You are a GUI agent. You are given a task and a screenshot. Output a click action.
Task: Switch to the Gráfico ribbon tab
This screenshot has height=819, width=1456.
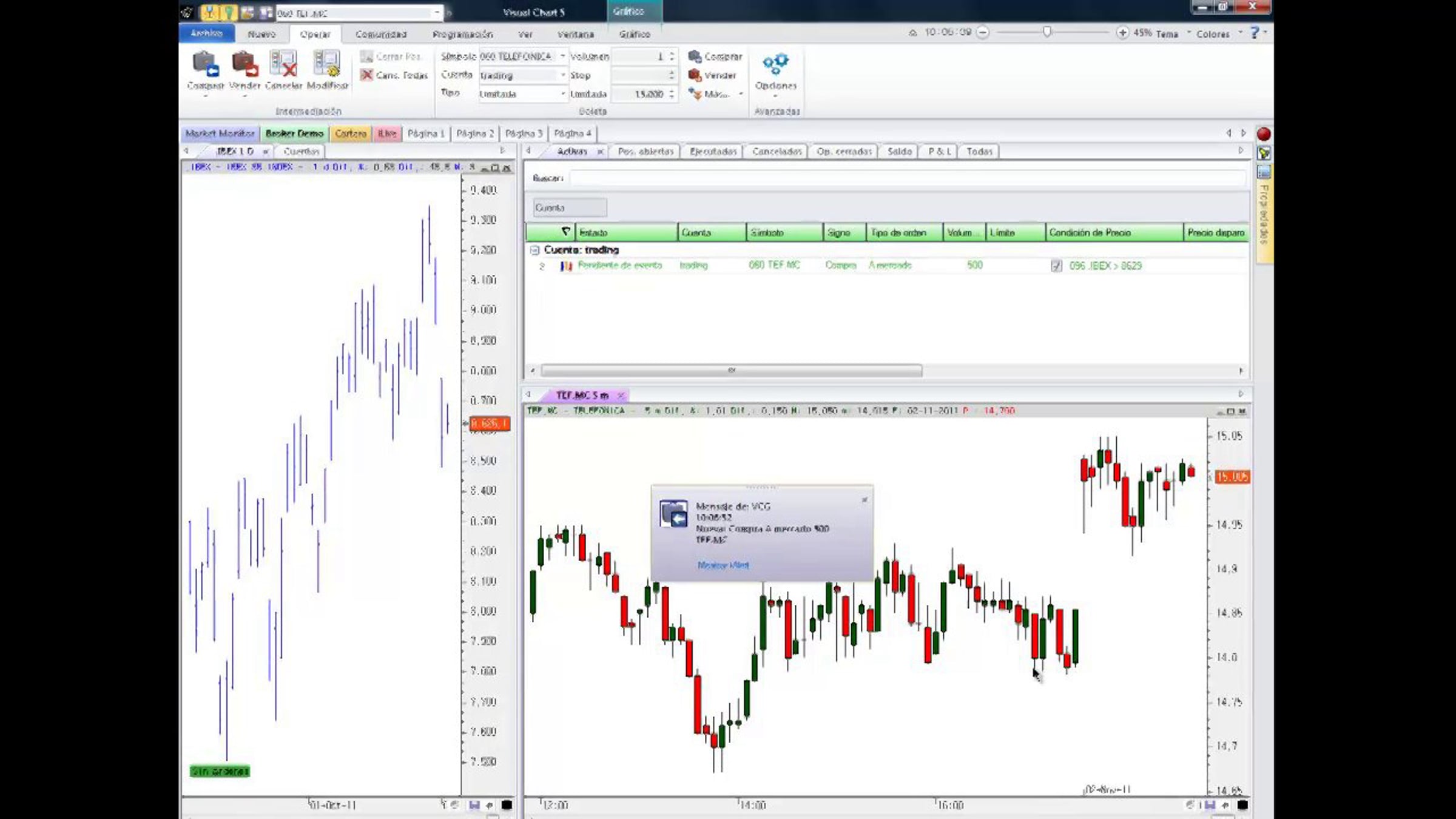click(635, 35)
